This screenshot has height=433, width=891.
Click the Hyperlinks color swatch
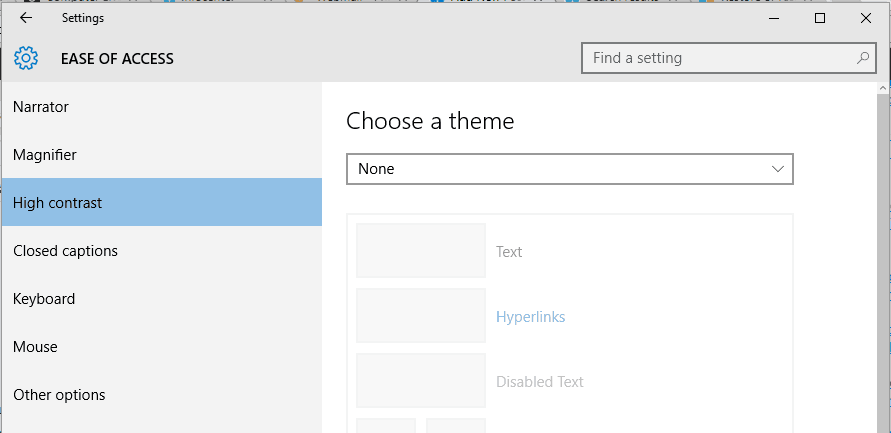[x=421, y=316]
